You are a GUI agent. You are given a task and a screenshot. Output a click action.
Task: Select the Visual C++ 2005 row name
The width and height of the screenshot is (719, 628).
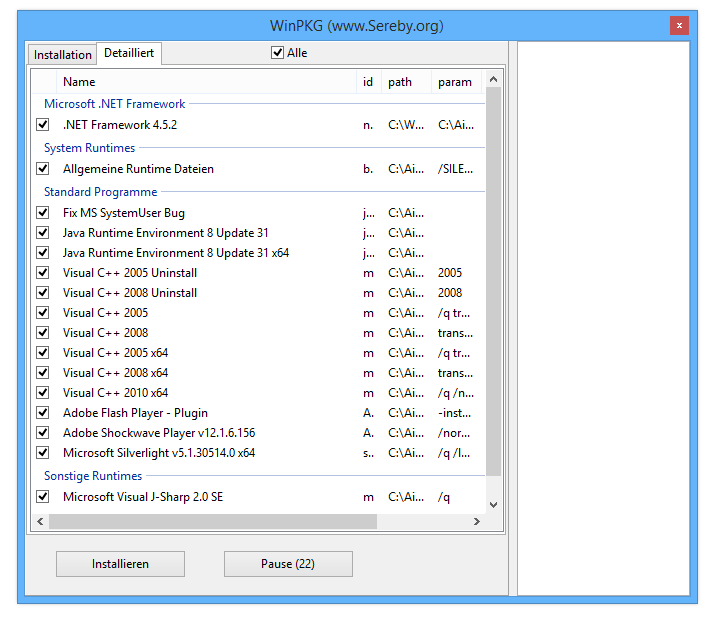pos(105,313)
